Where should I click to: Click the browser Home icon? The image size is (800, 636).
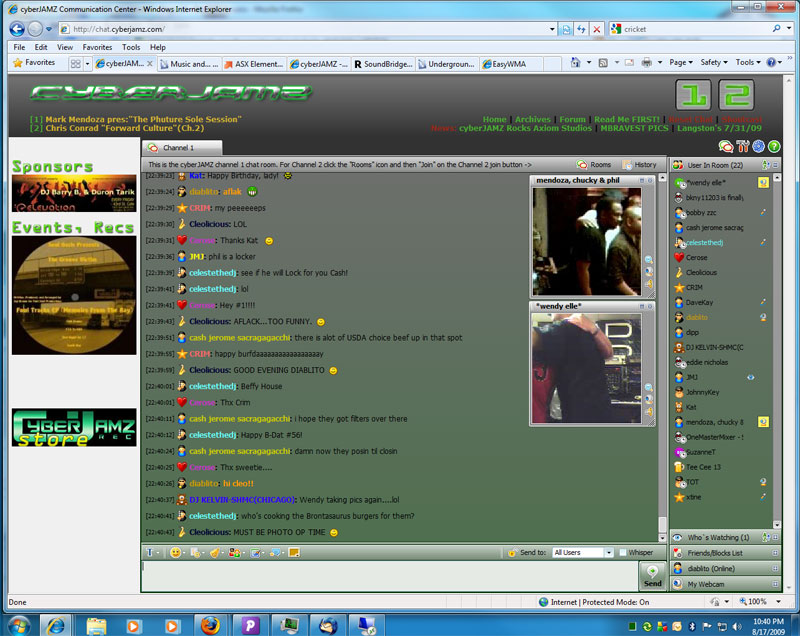(x=576, y=62)
